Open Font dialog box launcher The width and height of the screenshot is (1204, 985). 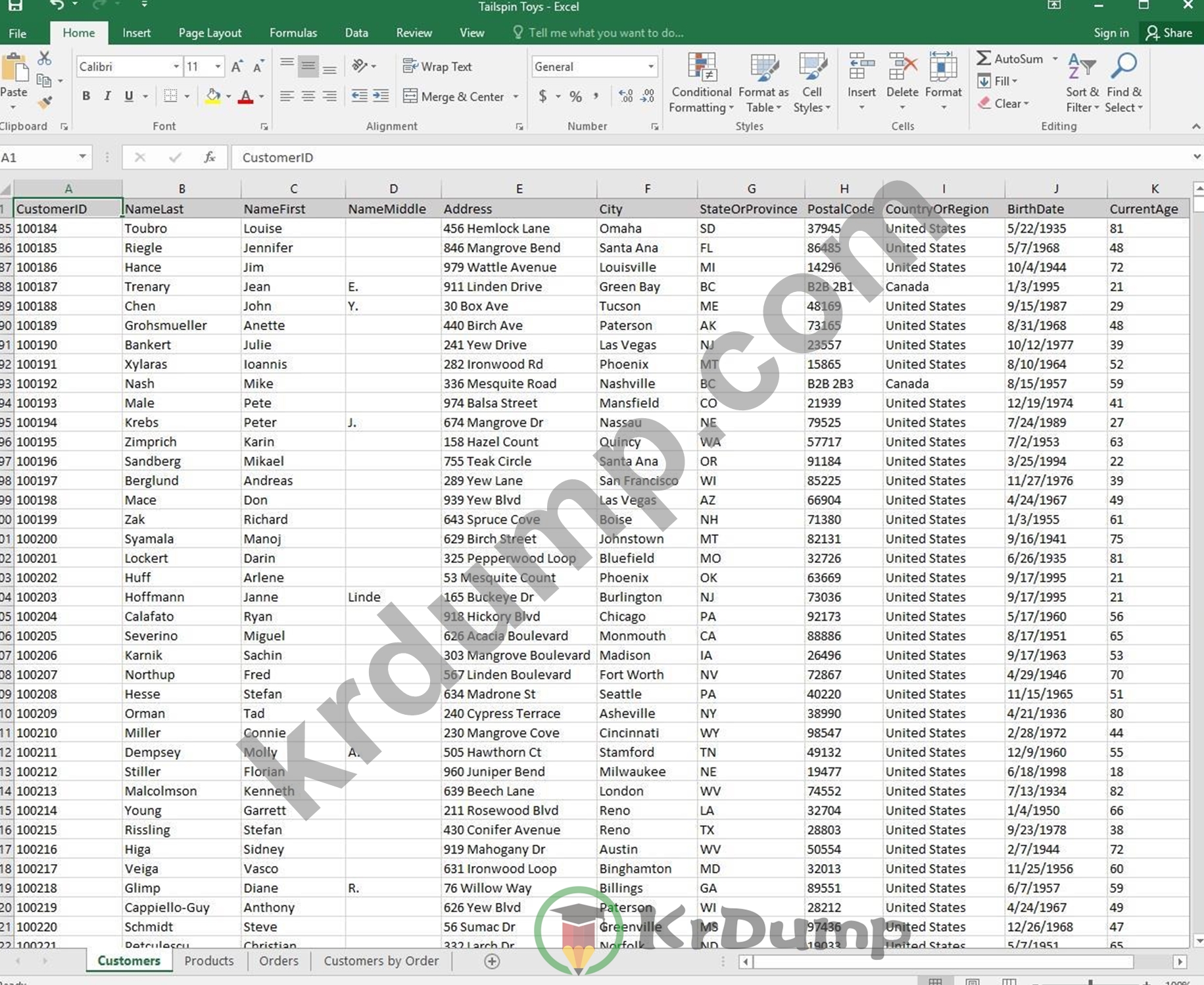[264, 126]
